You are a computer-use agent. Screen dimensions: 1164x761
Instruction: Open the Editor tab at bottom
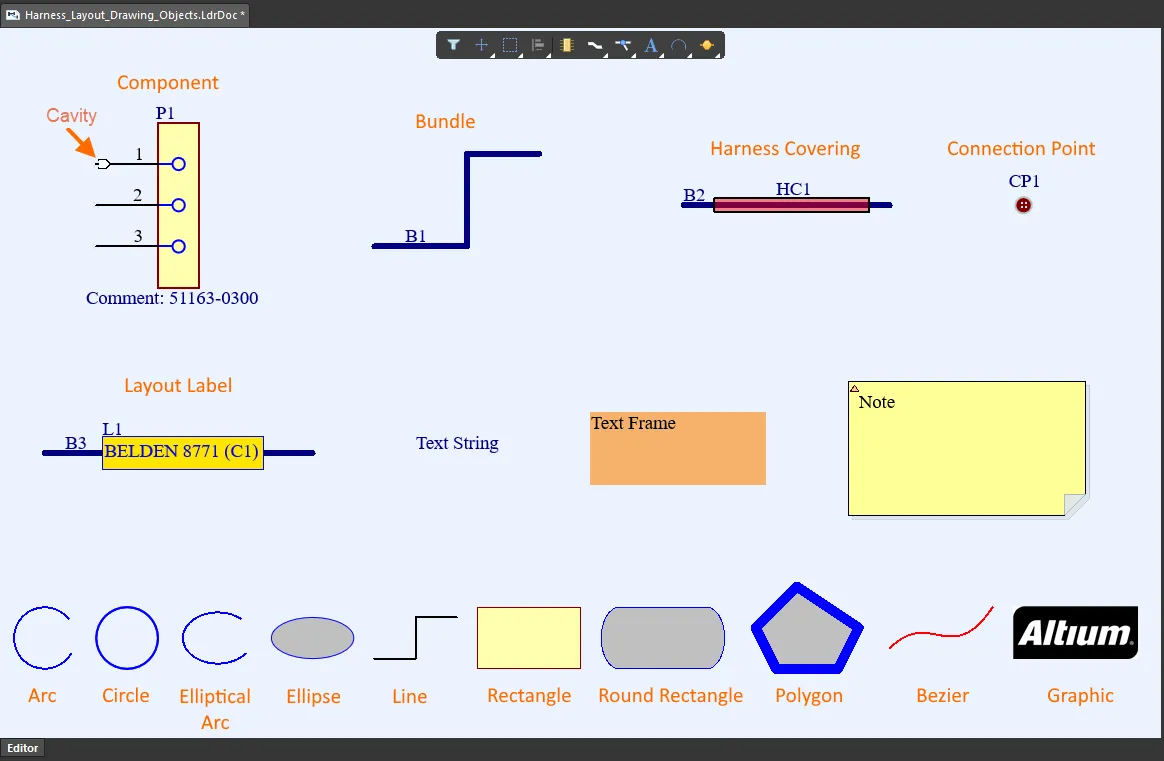coord(22,748)
